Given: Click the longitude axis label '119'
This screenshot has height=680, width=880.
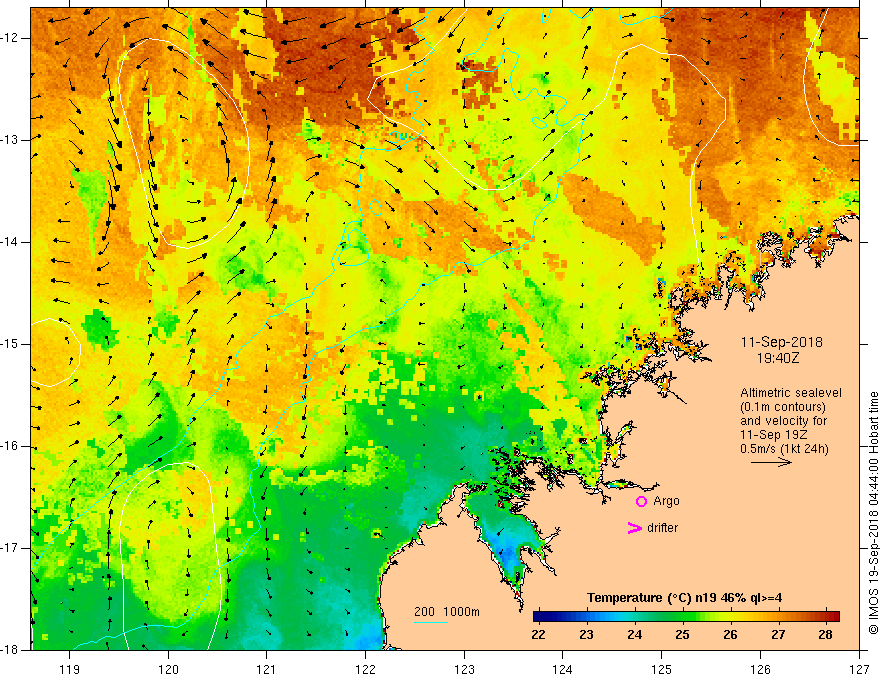Looking at the screenshot, I should coord(69,669).
